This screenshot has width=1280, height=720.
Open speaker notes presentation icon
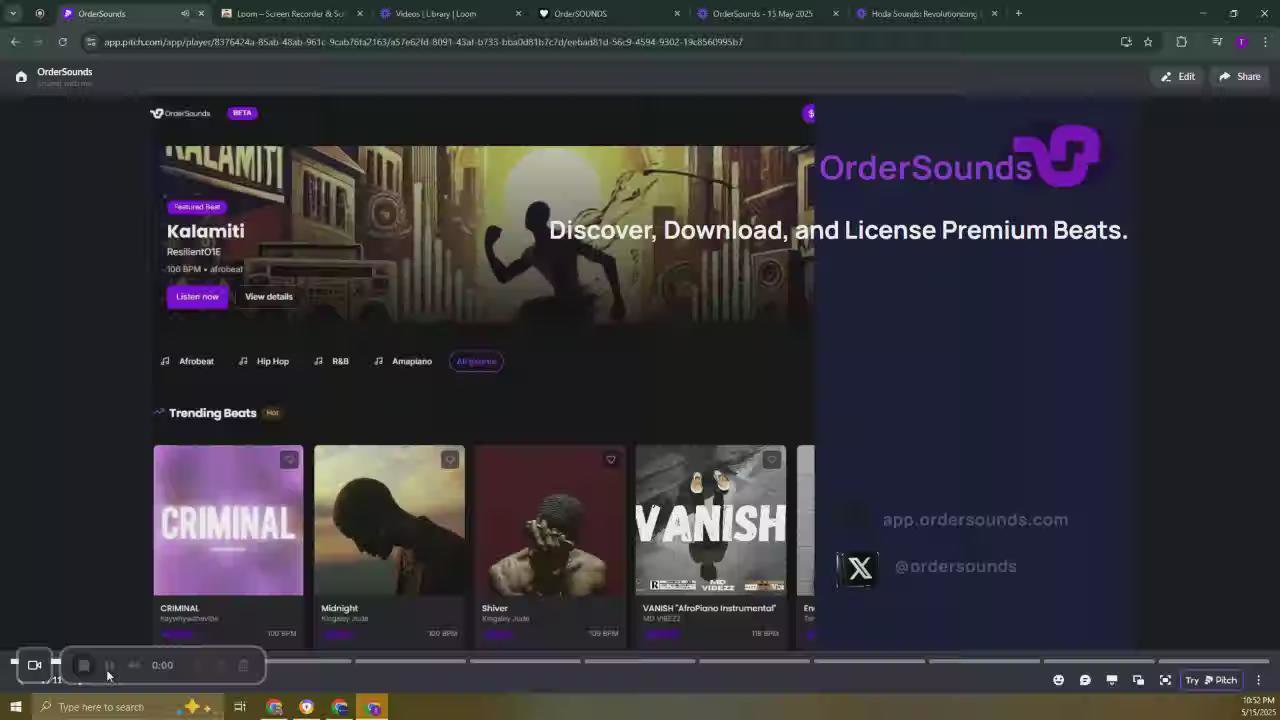click(1111, 680)
